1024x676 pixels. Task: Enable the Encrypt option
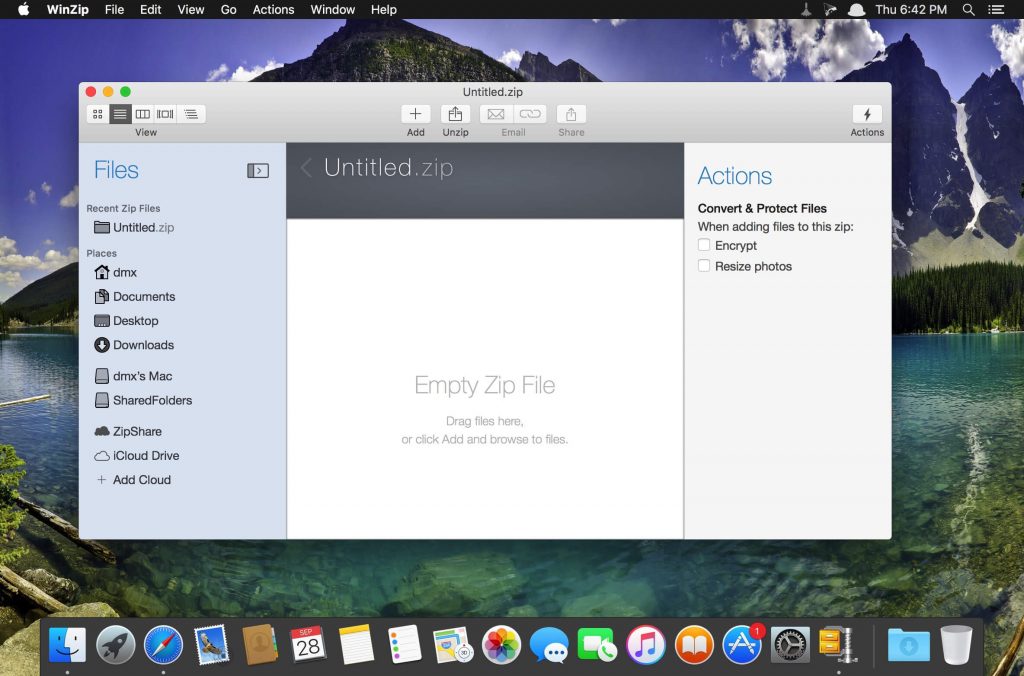(x=703, y=245)
